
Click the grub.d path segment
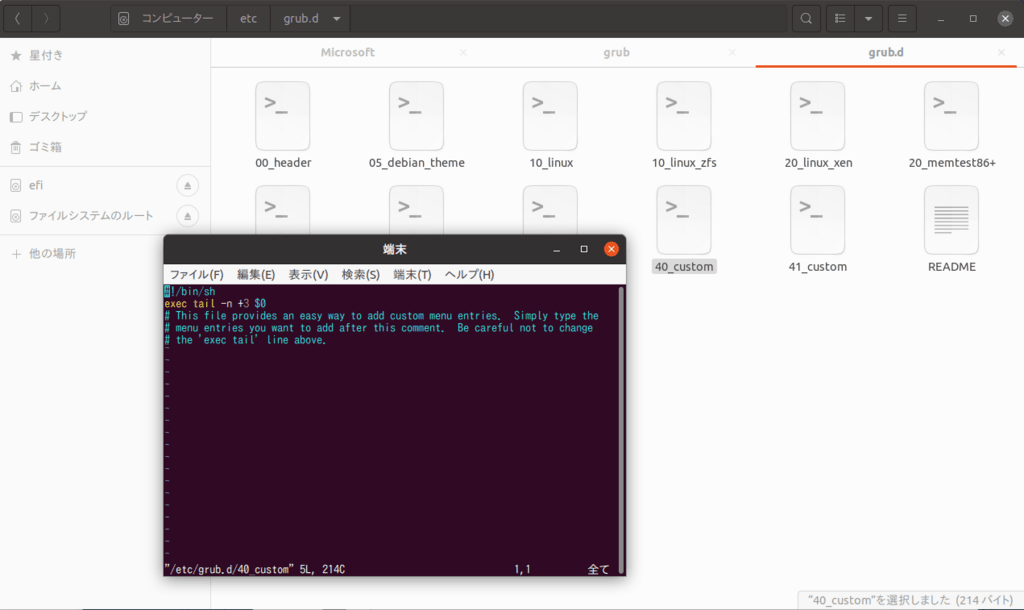(x=301, y=18)
